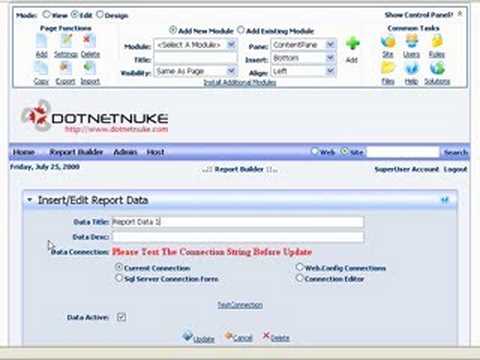The width and height of the screenshot is (480, 360).
Task: Open the Users common task icon
Action: click(412, 41)
